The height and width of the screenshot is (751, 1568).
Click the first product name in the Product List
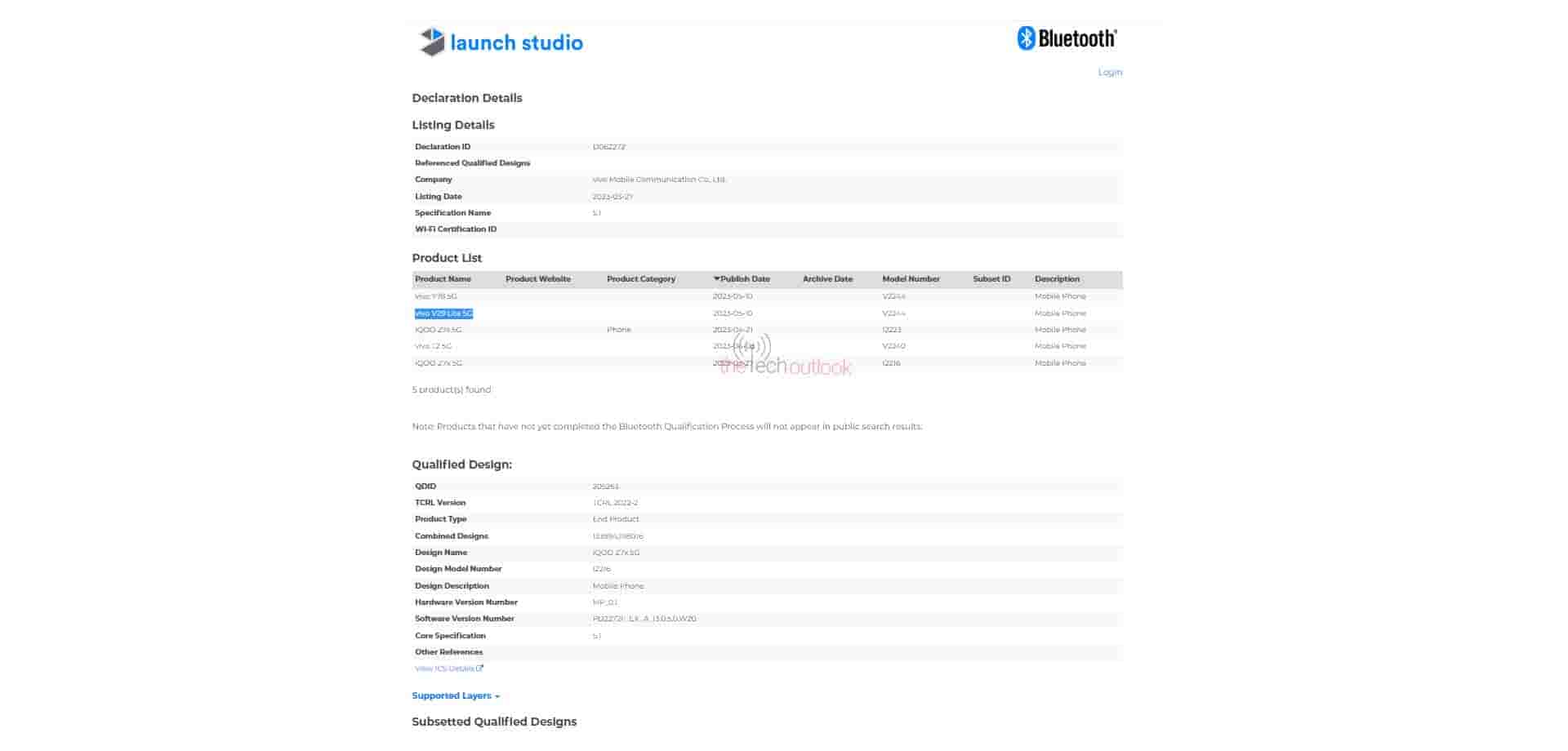coord(436,297)
